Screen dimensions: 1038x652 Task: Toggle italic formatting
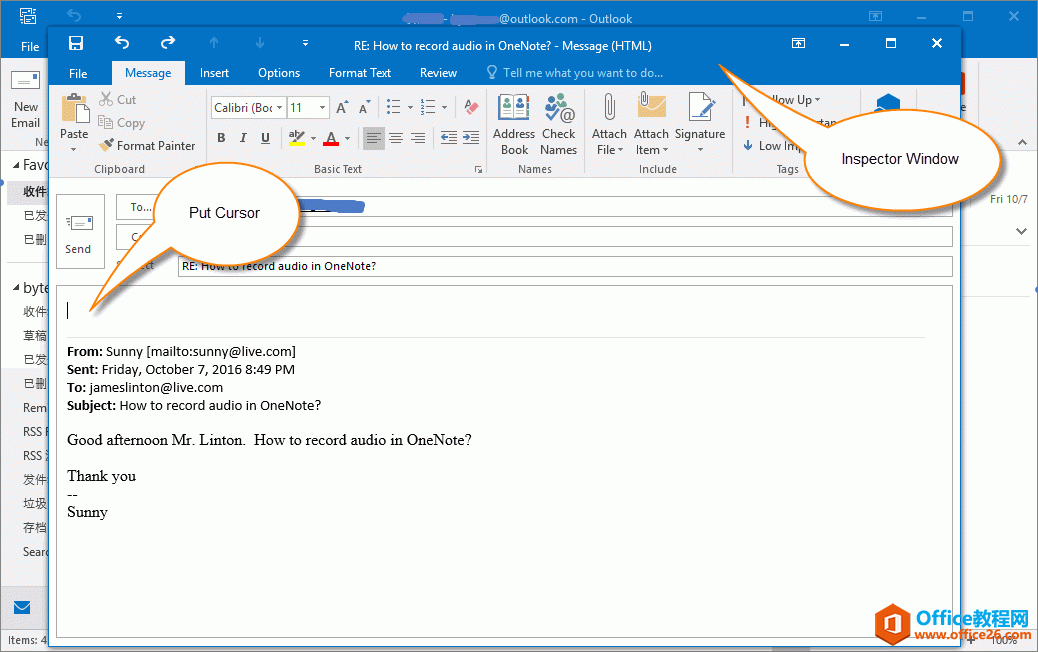point(243,138)
